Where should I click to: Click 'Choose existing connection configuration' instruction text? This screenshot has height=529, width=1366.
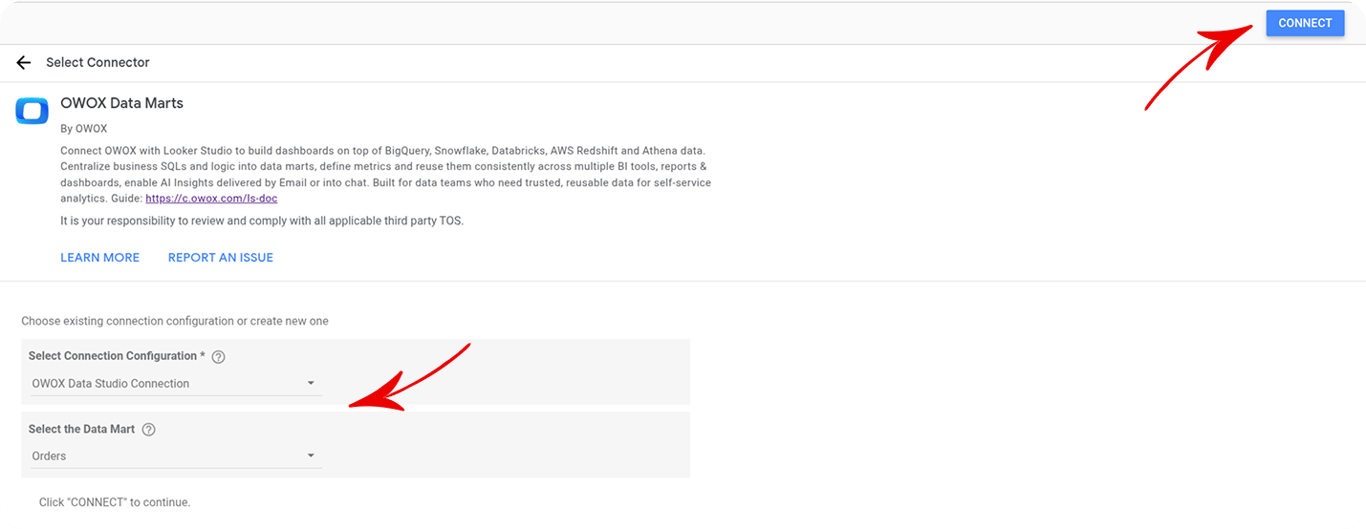175,321
